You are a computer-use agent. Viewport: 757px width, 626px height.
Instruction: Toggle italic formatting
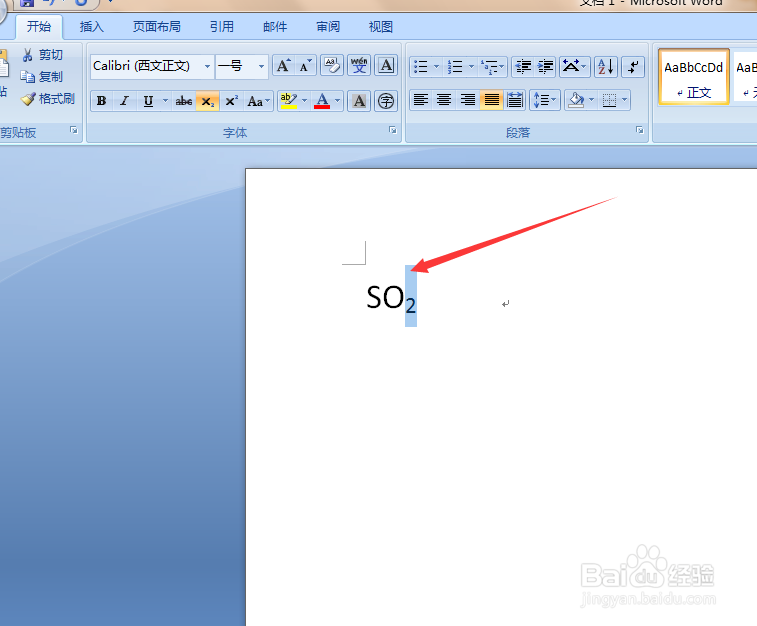pyautogui.click(x=125, y=101)
